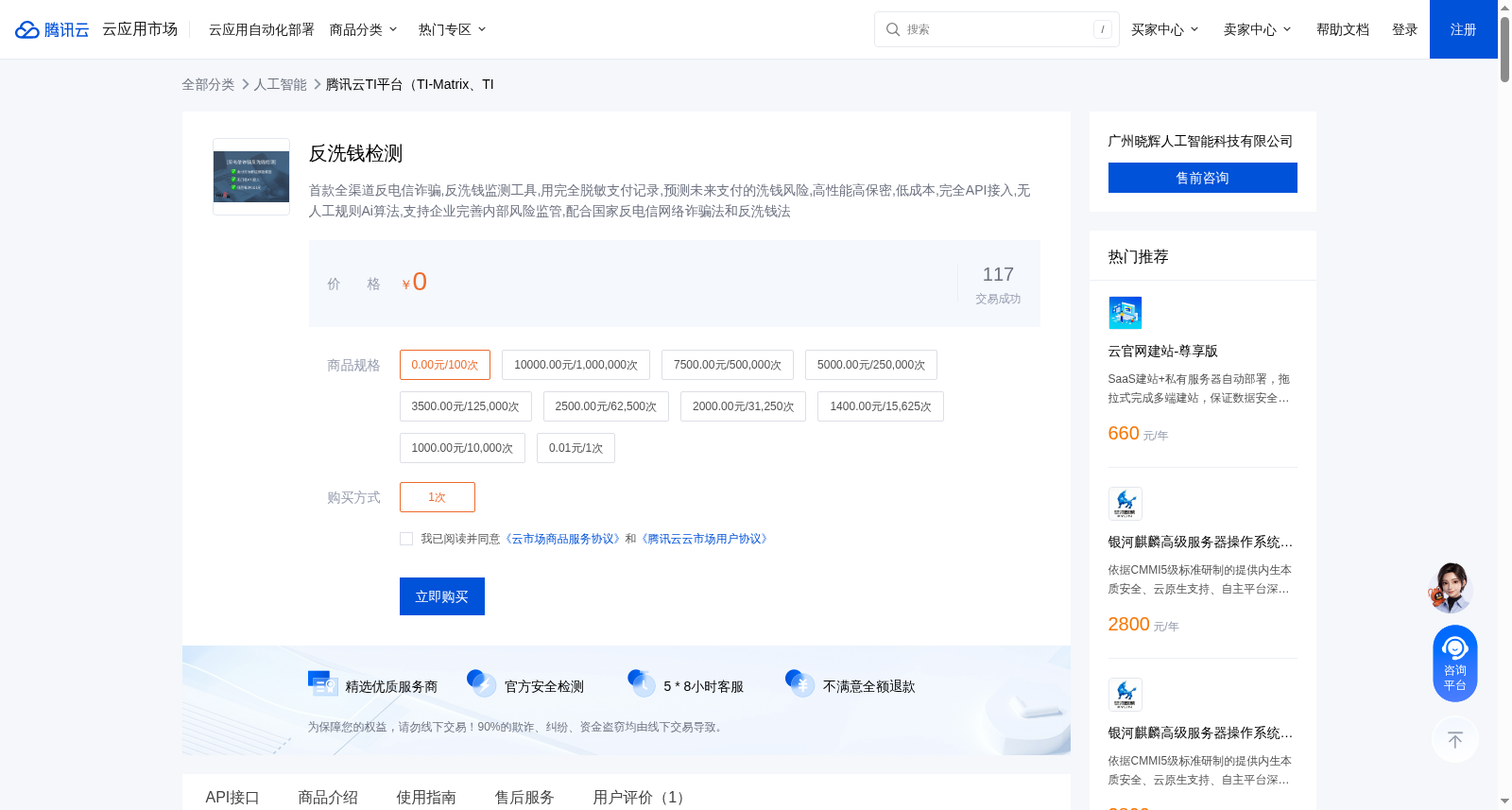Expand the 卖家中心 dropdown
Image resolution: width=1512 pixels, height=810 pixels.
click(1258, 29)
